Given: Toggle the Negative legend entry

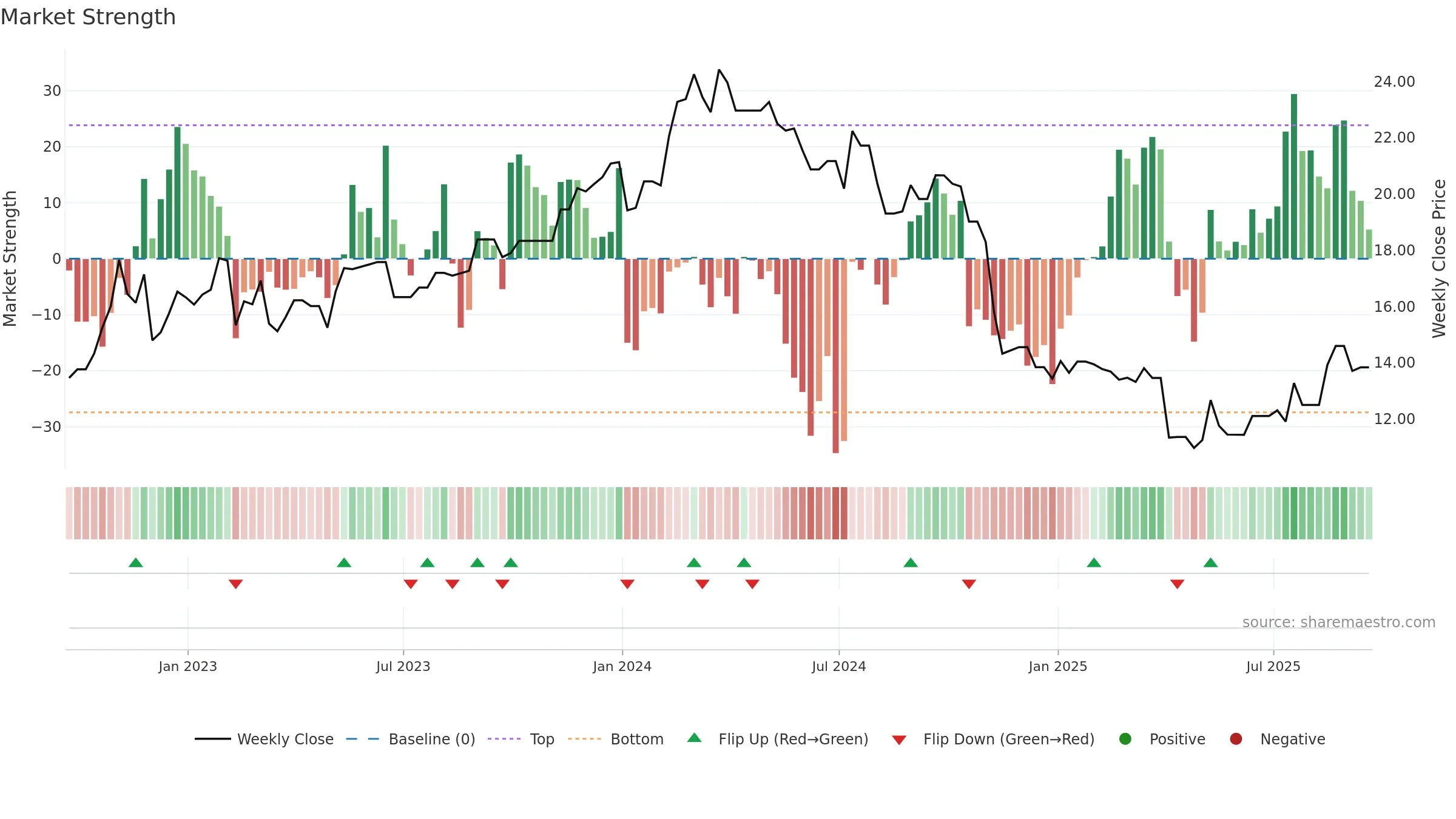Looking at the screenshot, I should pyautogui.click(x=1277, y=739).
